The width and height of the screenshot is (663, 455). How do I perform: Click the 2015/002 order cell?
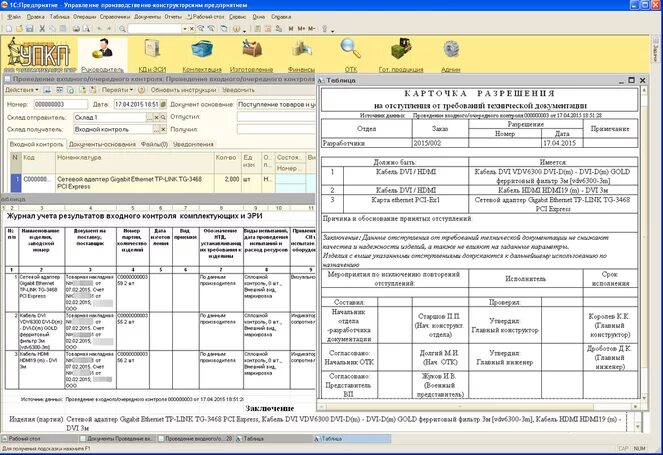coord(440,143)
